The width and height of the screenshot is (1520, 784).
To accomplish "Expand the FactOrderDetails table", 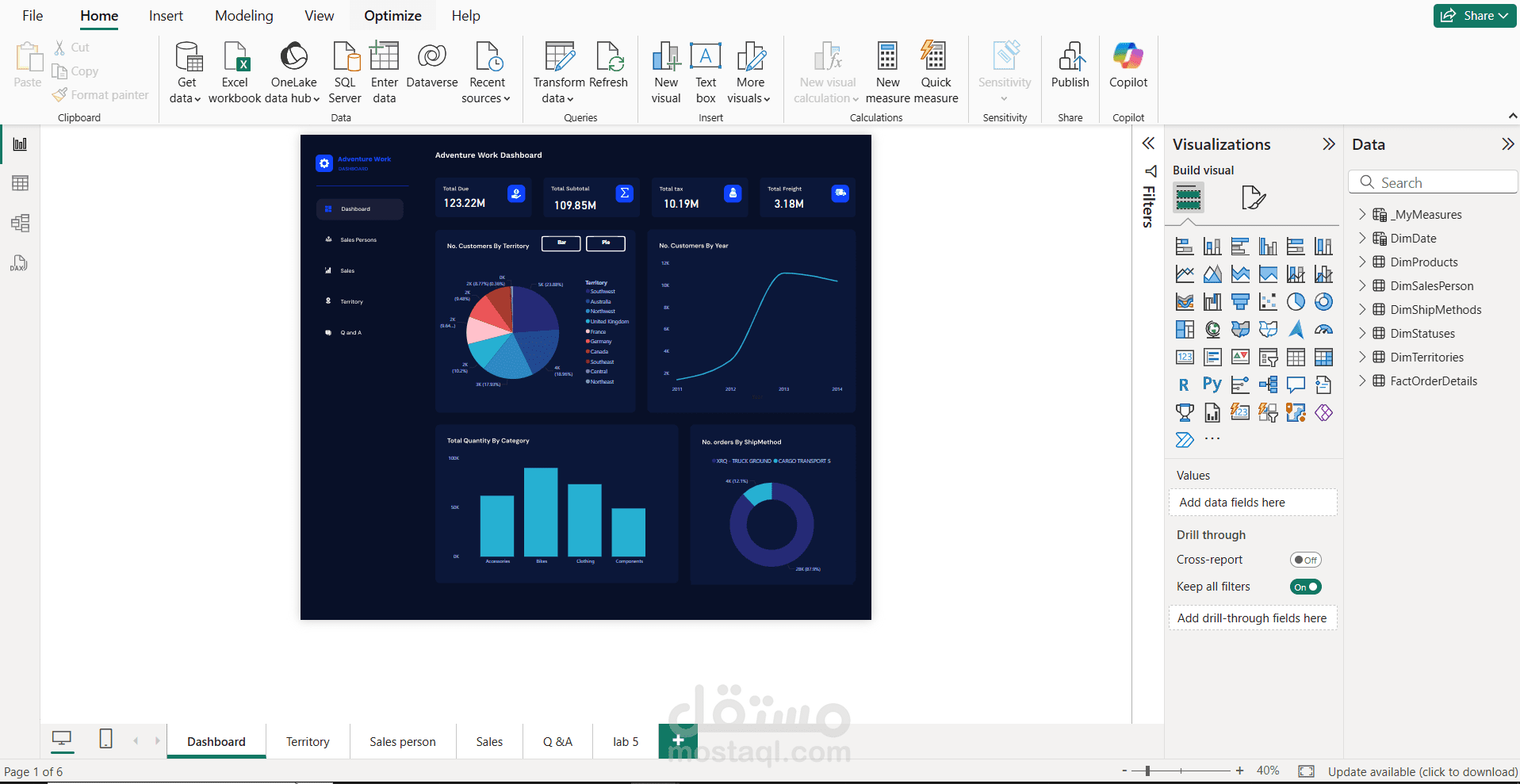I will (x=1362, y=381).
